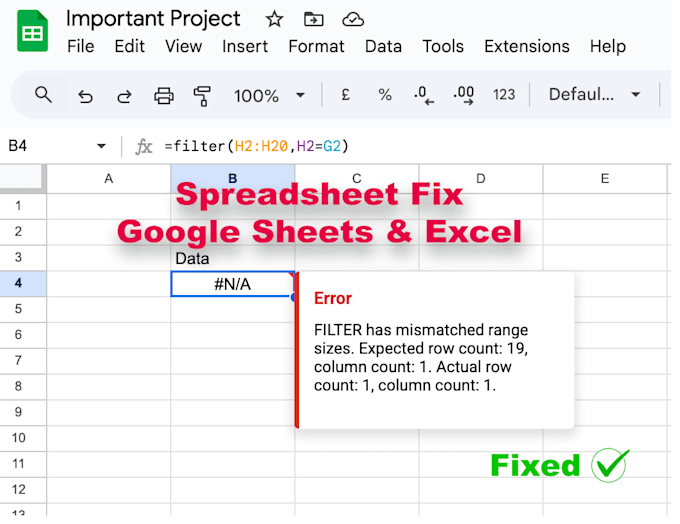Click the formula bar with filter formula
680x524 pixels.
[x=416, y=146]
